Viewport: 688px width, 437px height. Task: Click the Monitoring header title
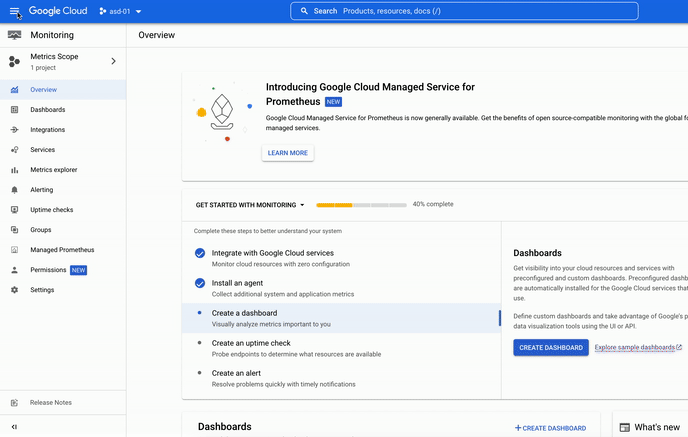click(x=52, y=35)
